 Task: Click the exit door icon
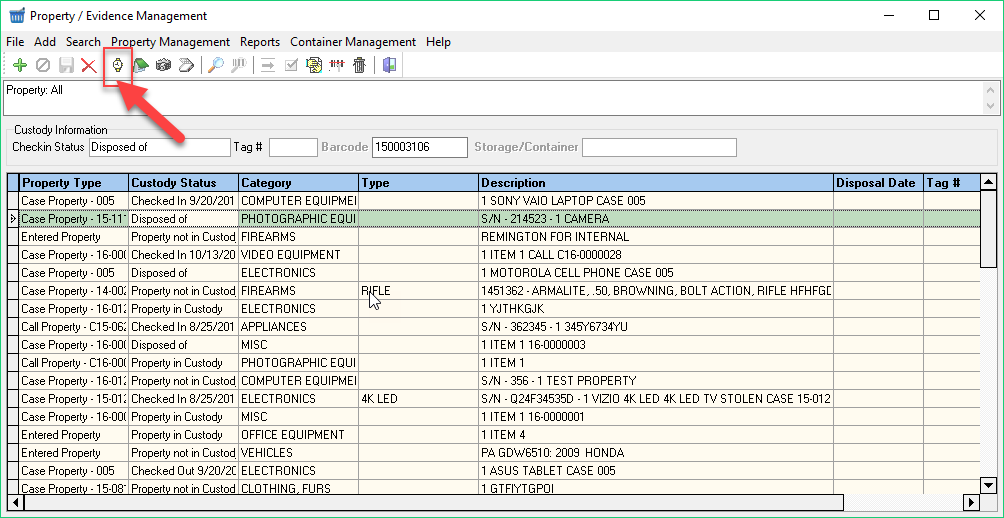[389, 66]
